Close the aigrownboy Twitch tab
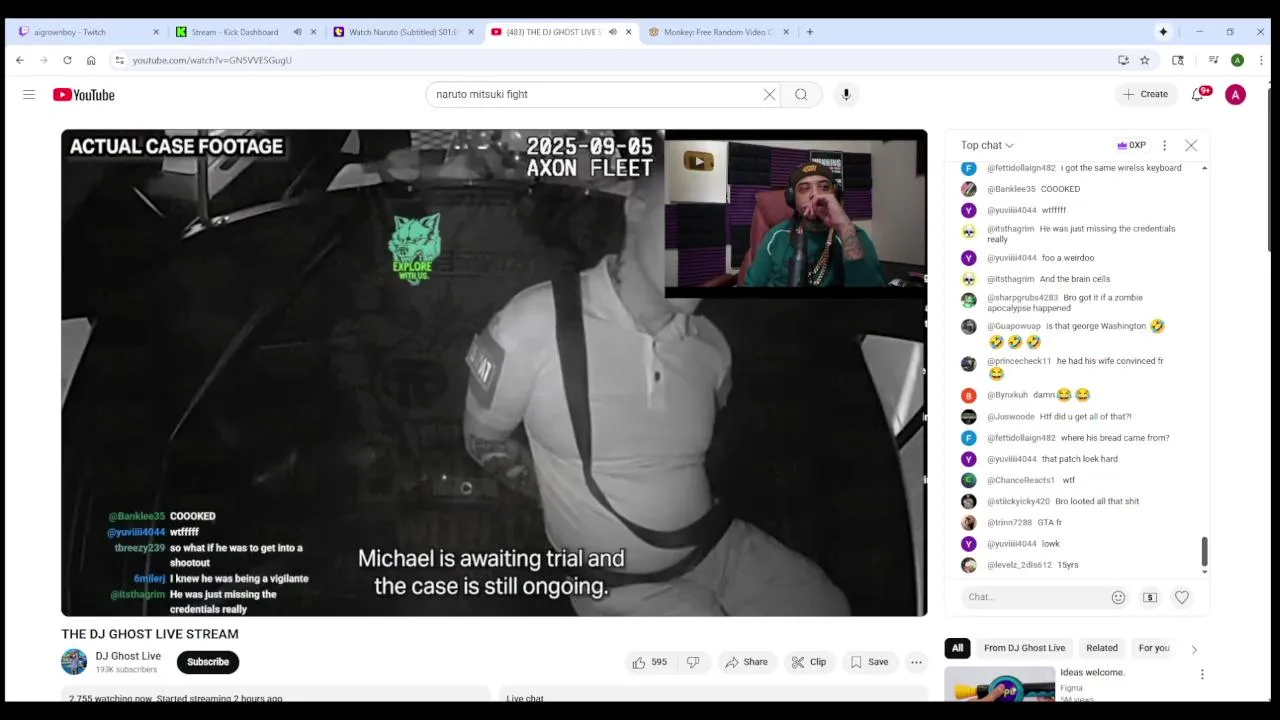Screen dimensions: 1280x720 [x=156, y=32]
